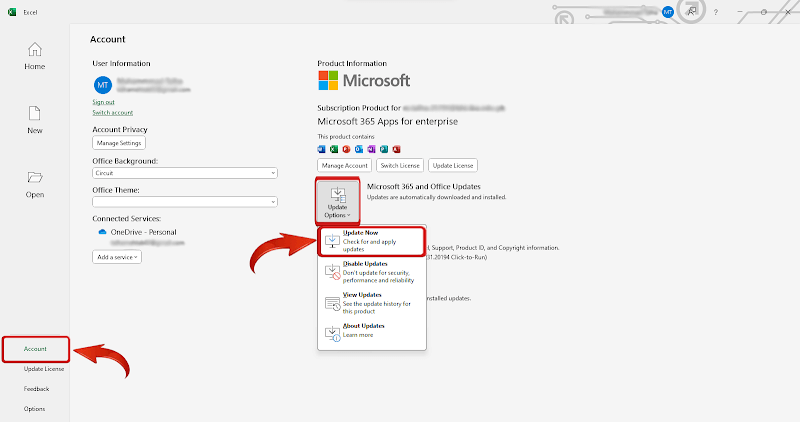Click the MT avatar under User Information
Screen dimensions: 800x422
[103, 85]
